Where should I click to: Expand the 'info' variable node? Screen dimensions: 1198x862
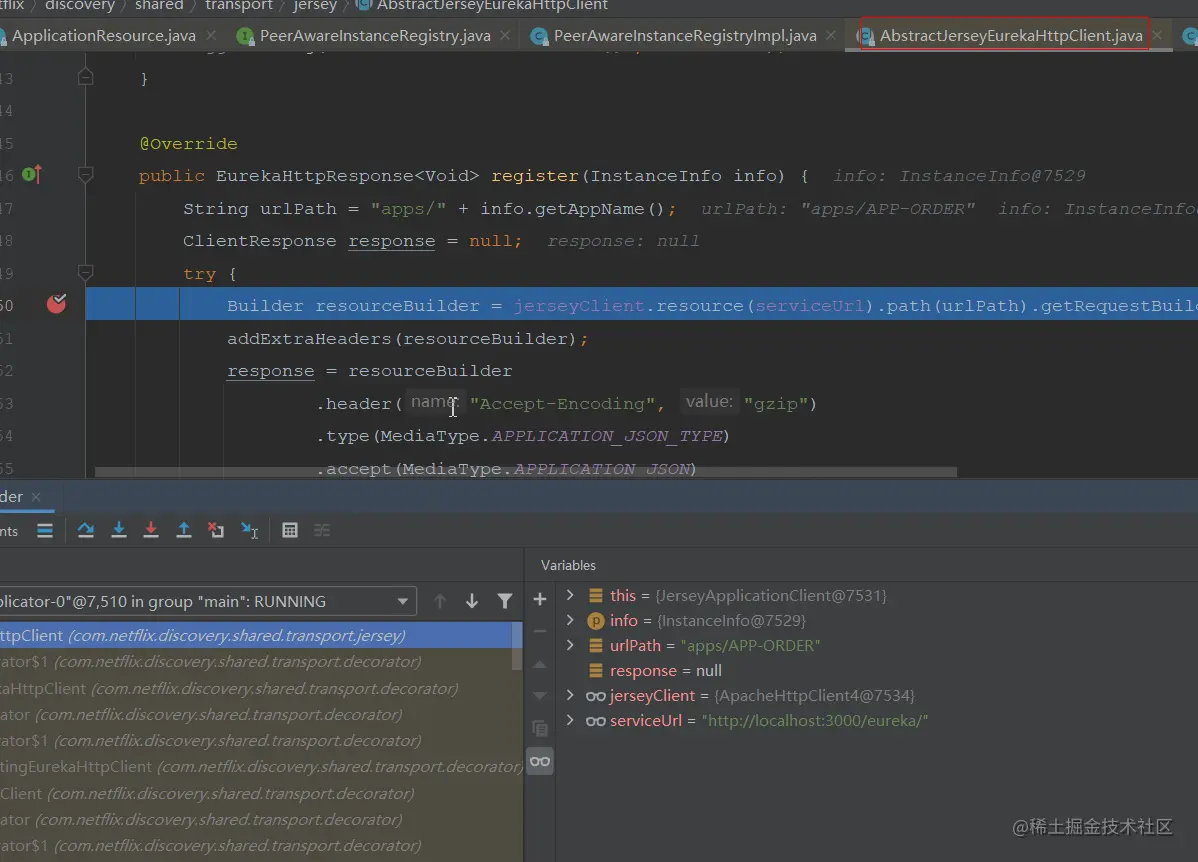coord(570,620)
